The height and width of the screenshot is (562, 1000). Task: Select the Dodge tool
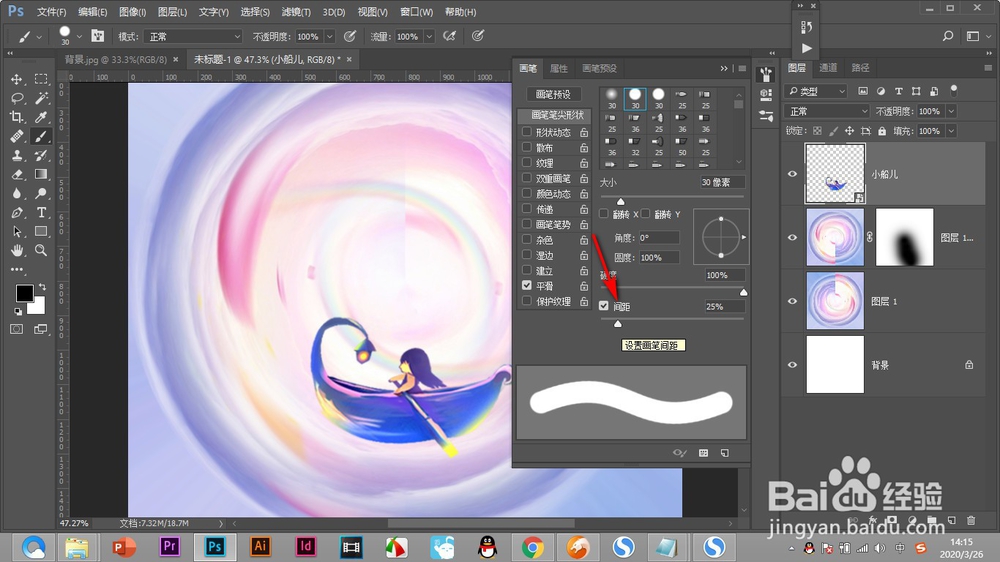coord(41,193)
